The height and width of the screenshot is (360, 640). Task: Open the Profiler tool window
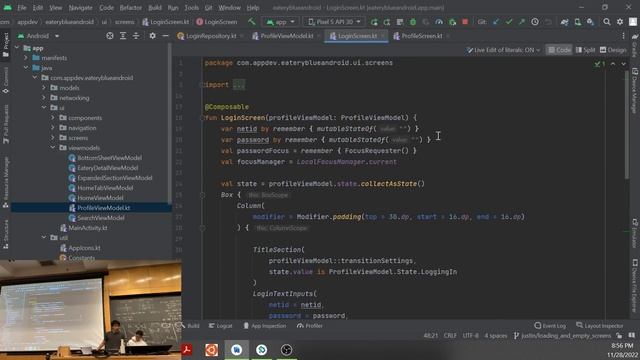pos(310,326)
